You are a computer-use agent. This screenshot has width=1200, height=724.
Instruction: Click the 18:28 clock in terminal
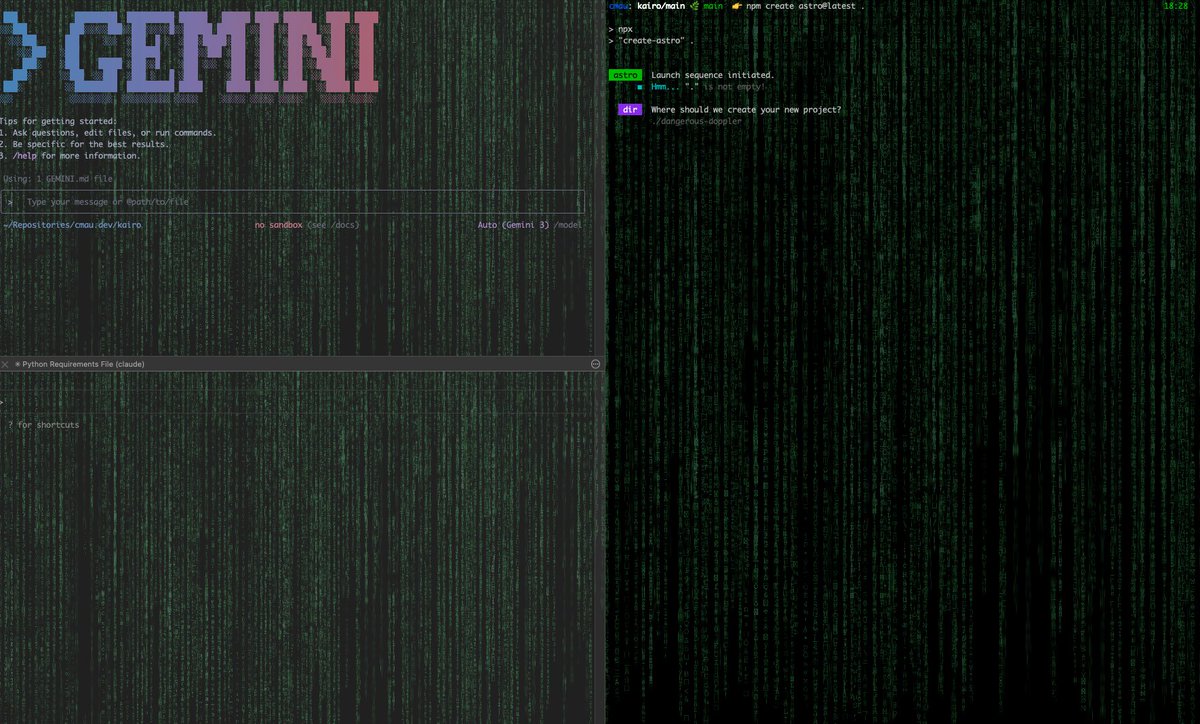click(x=1175, y=6)
